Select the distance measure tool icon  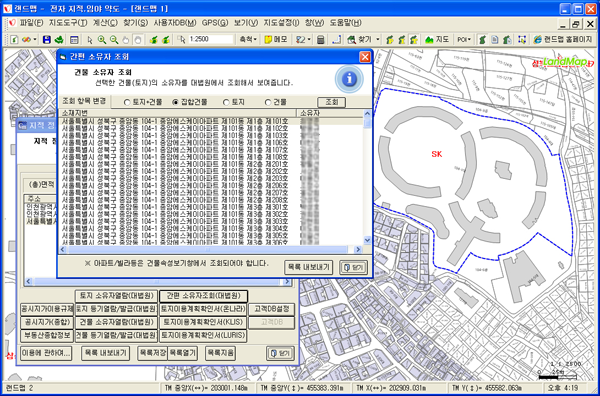(336, 40)
